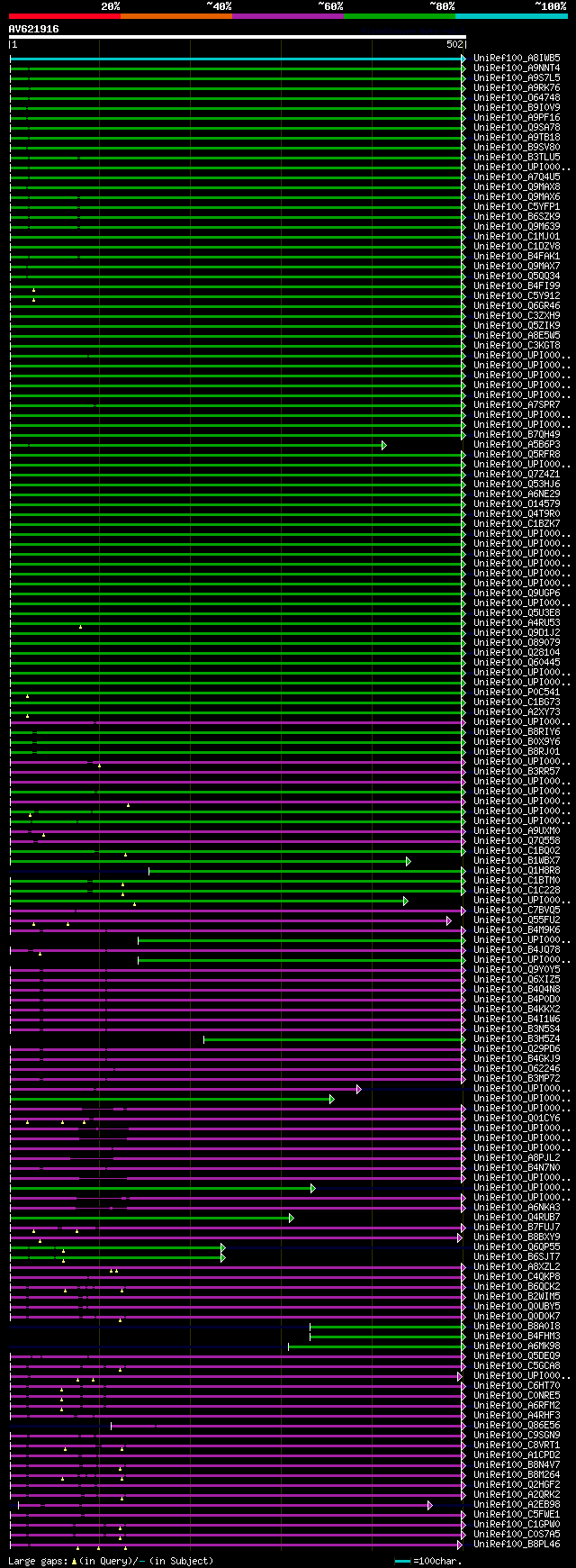Open hit UniRef100_A9NNT4

517,68
